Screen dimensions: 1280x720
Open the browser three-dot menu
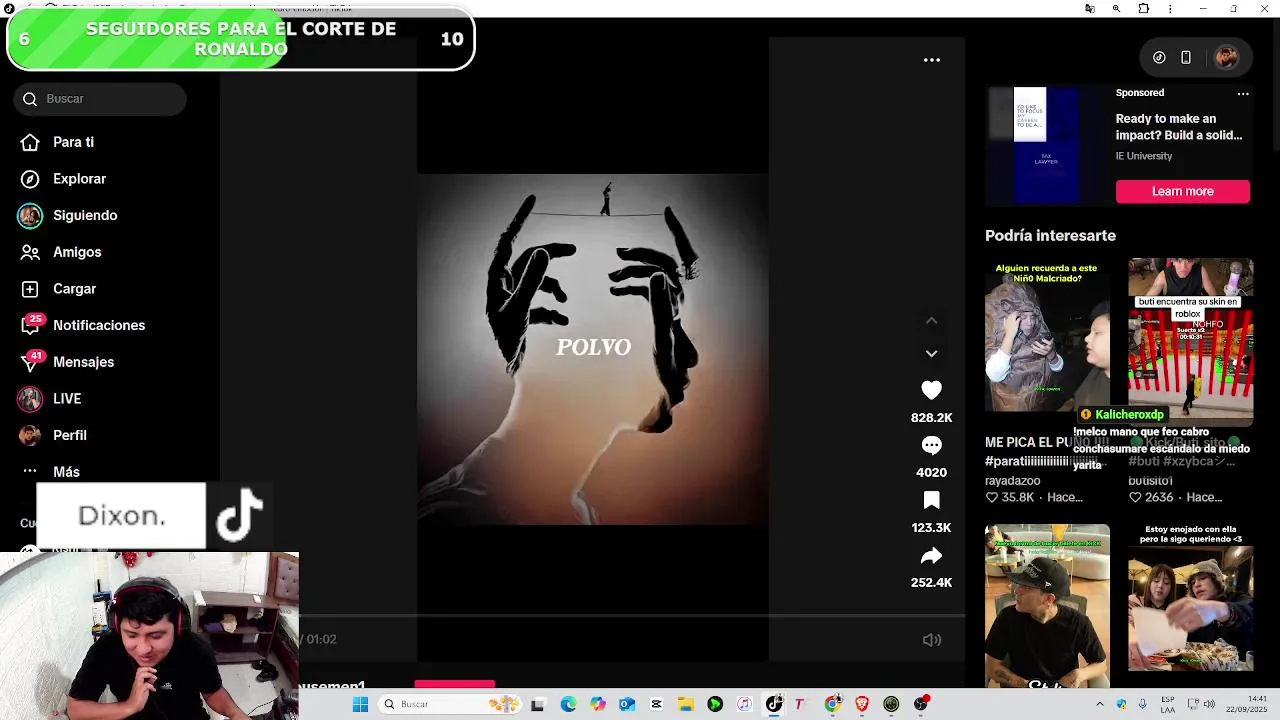pyautogui.click(x=1171, y=9)
